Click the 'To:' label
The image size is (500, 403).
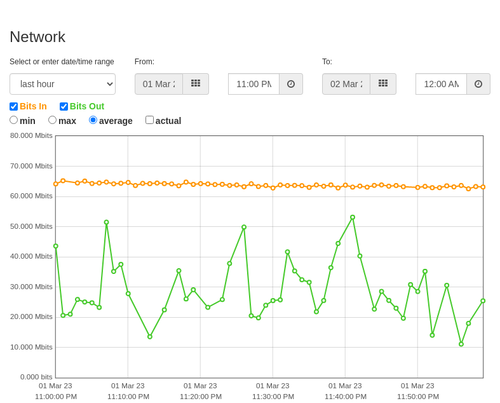coord(327,62)
